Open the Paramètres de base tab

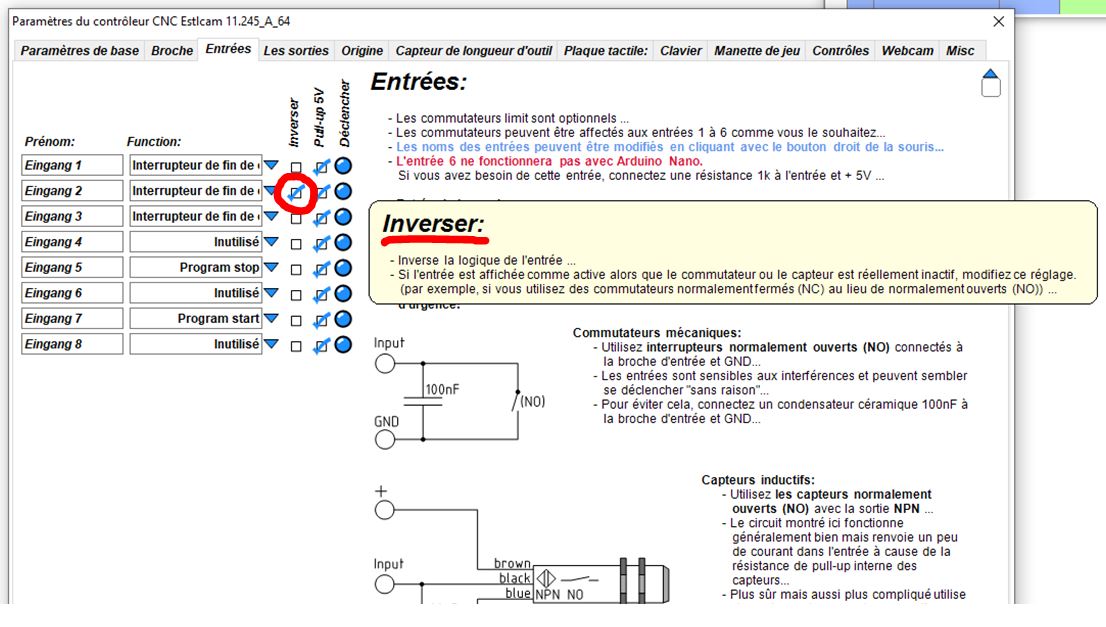[80, 51]
